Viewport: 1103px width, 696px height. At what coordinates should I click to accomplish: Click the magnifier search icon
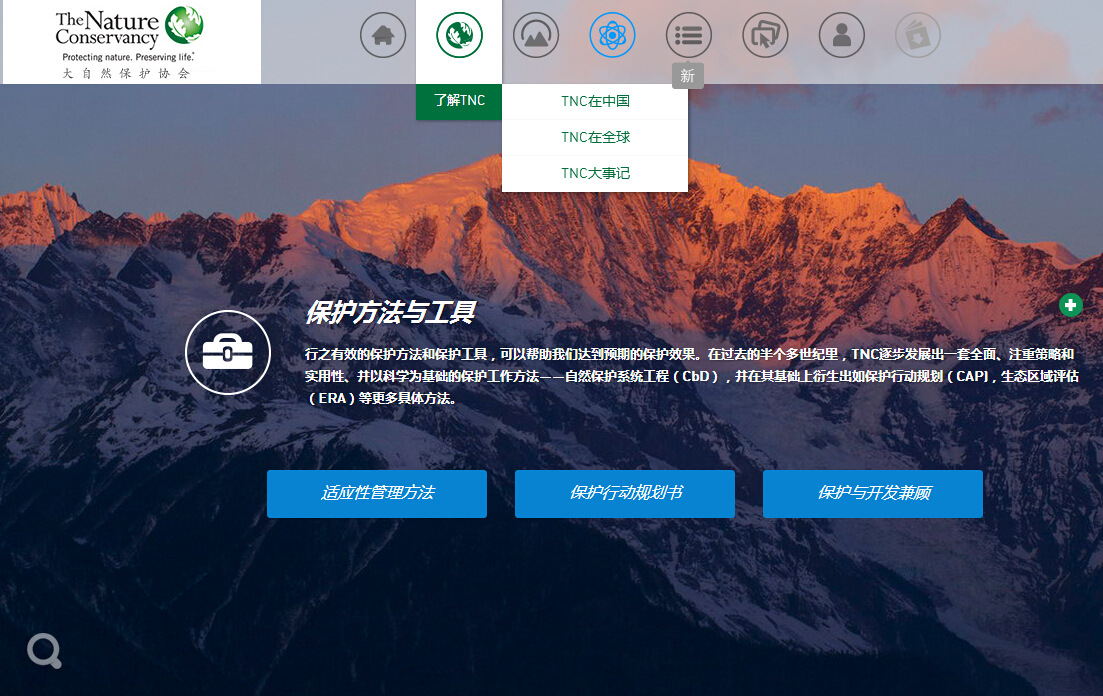click(44, 651)
